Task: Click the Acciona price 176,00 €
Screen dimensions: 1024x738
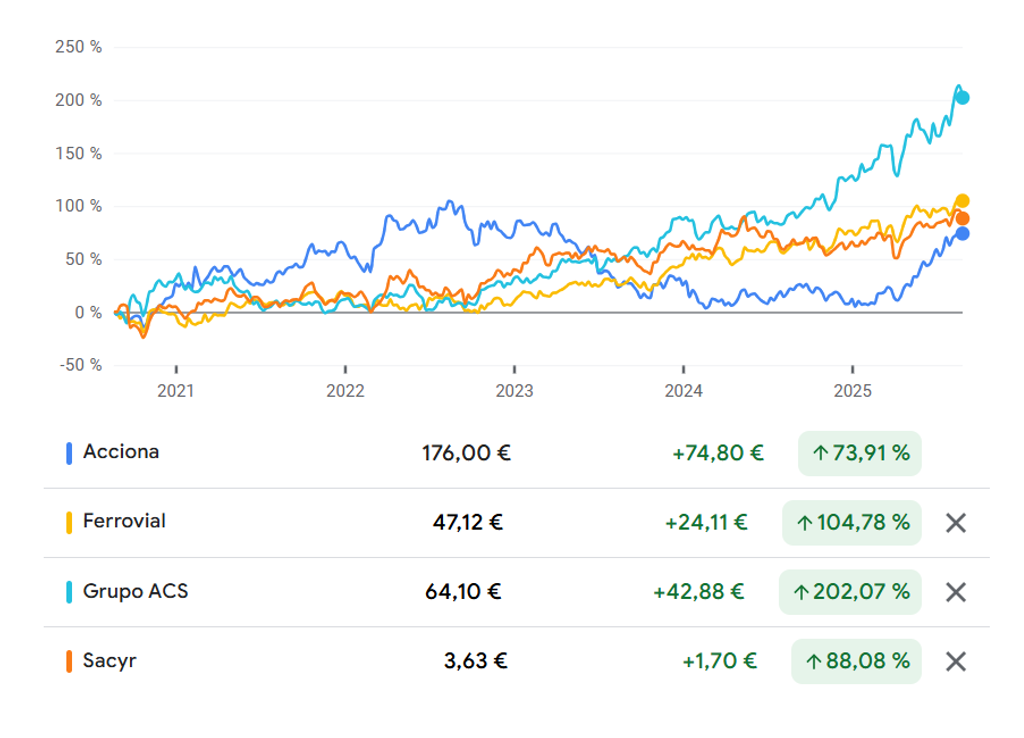Action: click(x=466, y=453)
